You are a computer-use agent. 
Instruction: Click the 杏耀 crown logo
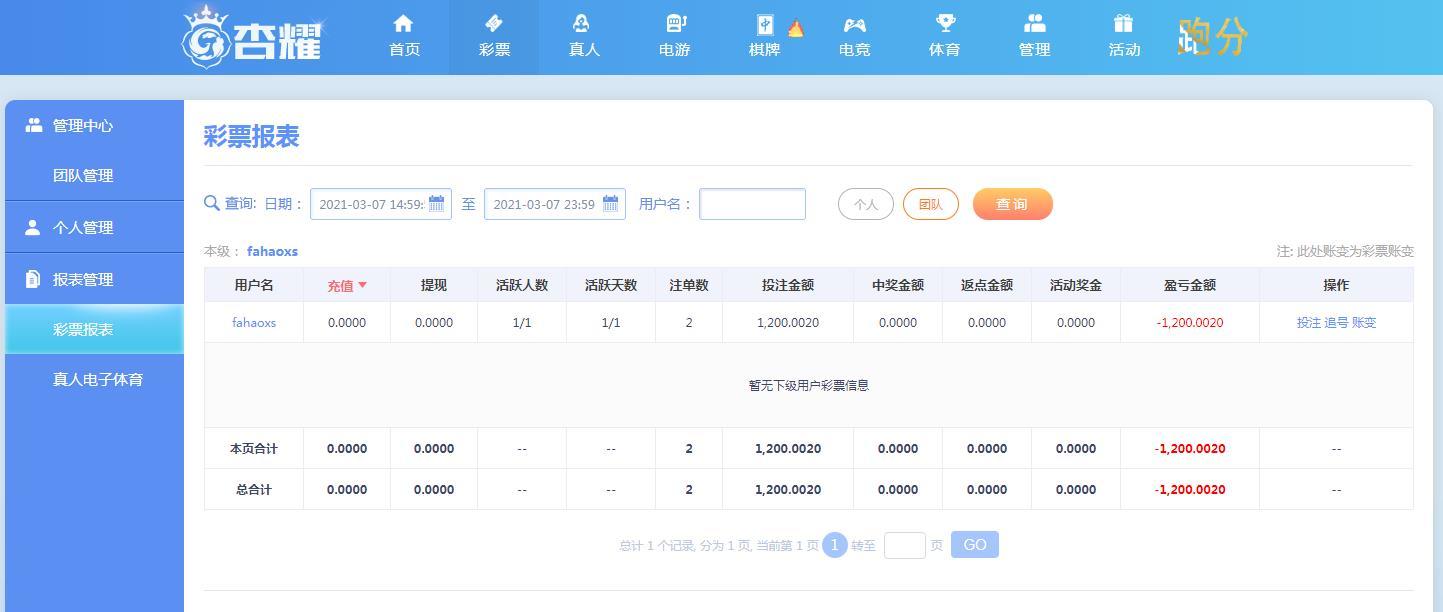[x=253, y=37]
